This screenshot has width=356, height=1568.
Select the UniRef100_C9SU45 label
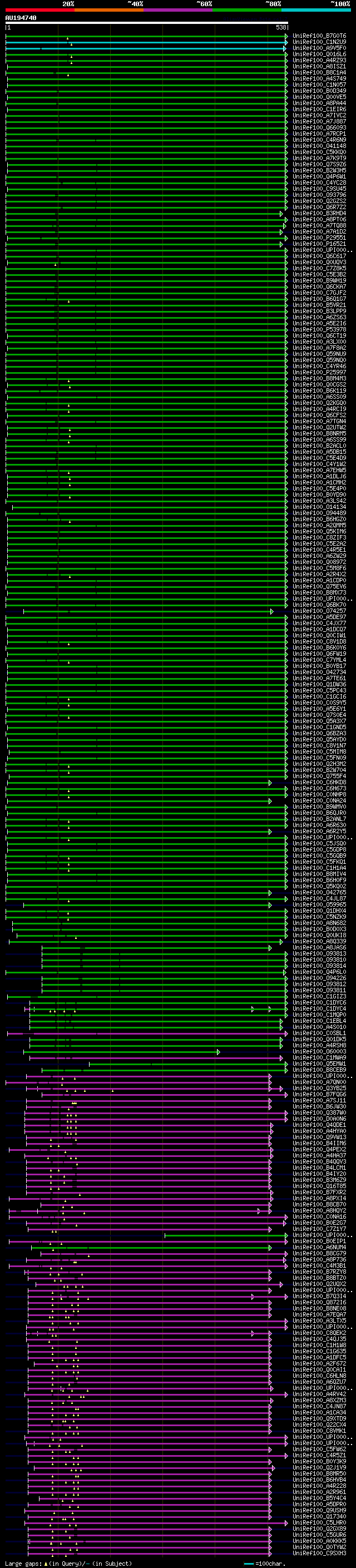319,189
